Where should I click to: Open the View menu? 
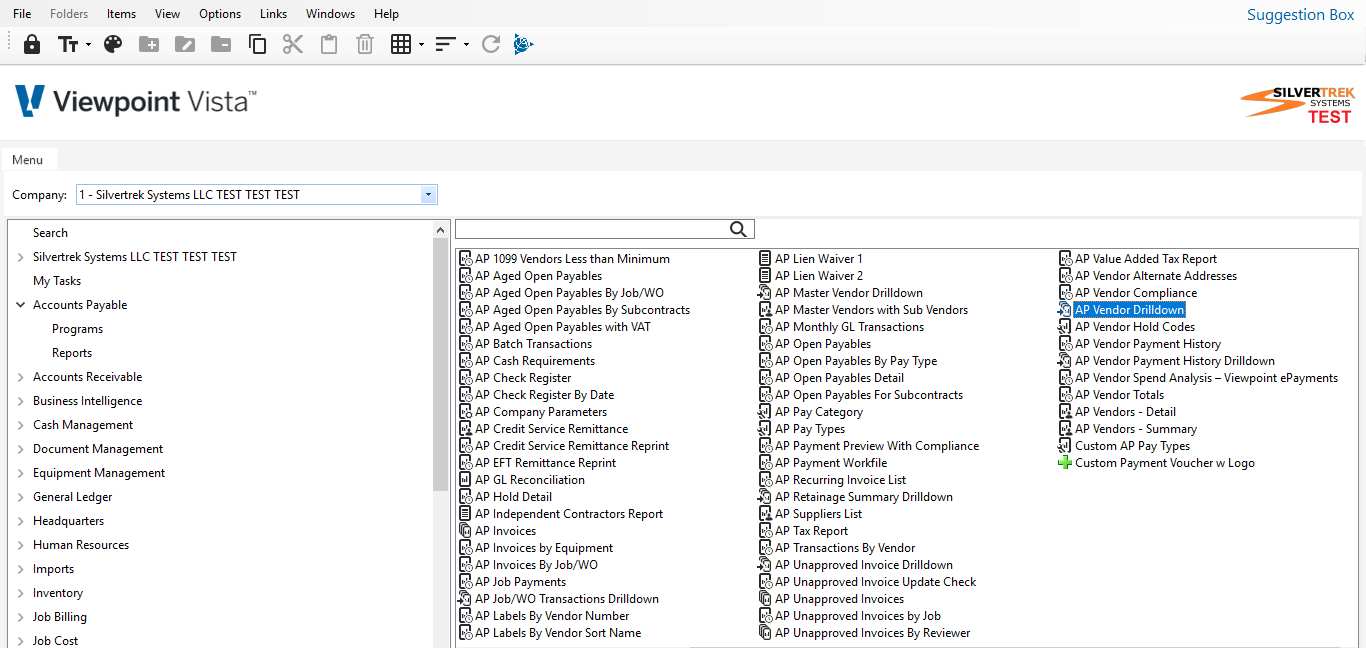(x=168, y=14)
